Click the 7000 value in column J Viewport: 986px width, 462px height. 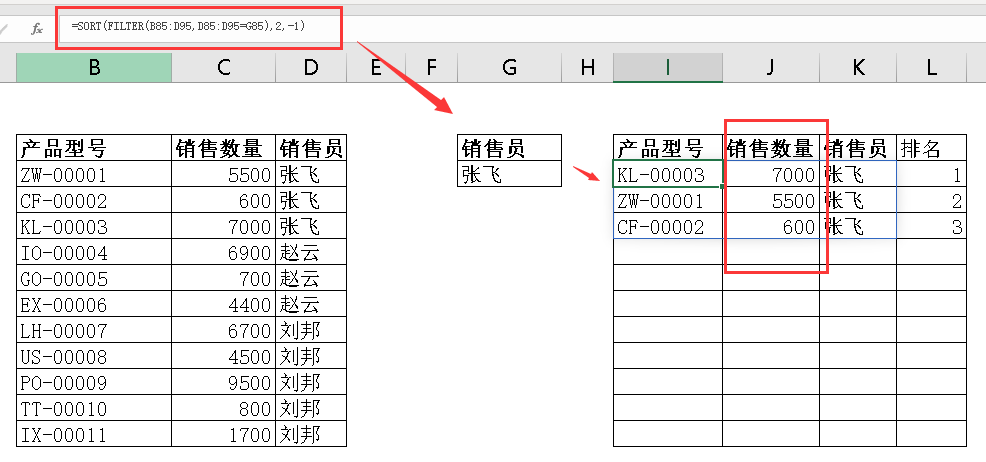[x=771, y=174]
